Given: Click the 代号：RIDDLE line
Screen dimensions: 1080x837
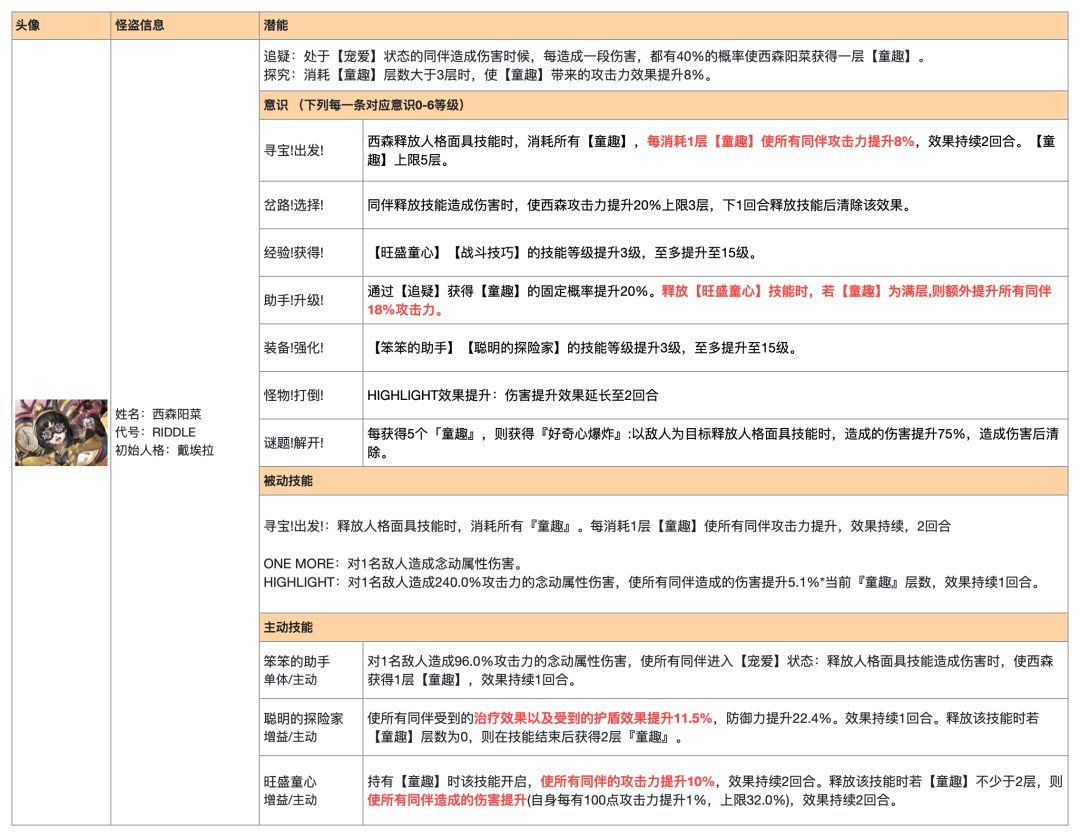Looking at the screenshot, I should pyautogui.click(x=156, y=432).
